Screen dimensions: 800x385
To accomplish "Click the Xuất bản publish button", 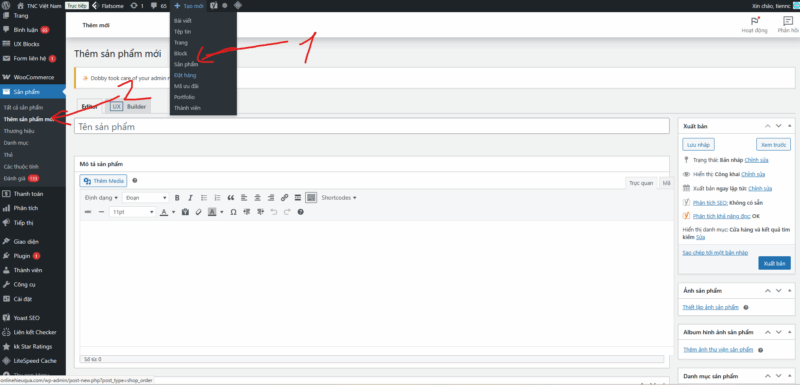I will pyautogui.click(x=774, y=264).
